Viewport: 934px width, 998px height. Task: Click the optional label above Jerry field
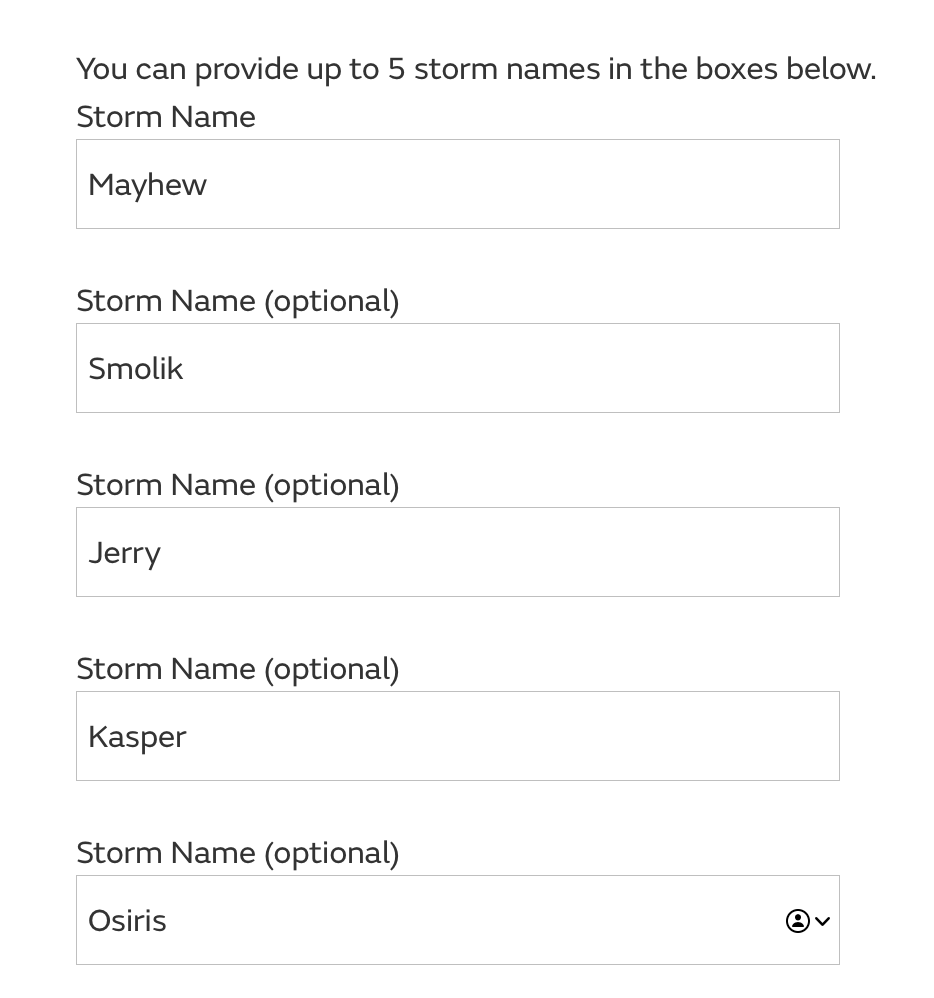[238, 485]
